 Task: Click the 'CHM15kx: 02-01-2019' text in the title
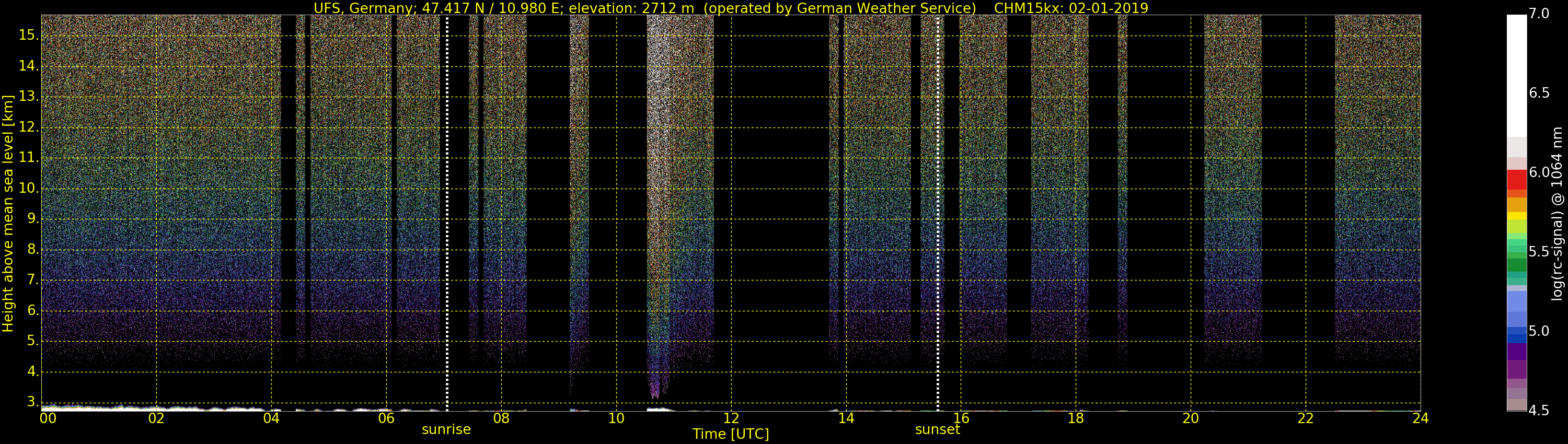(1071, 8)
